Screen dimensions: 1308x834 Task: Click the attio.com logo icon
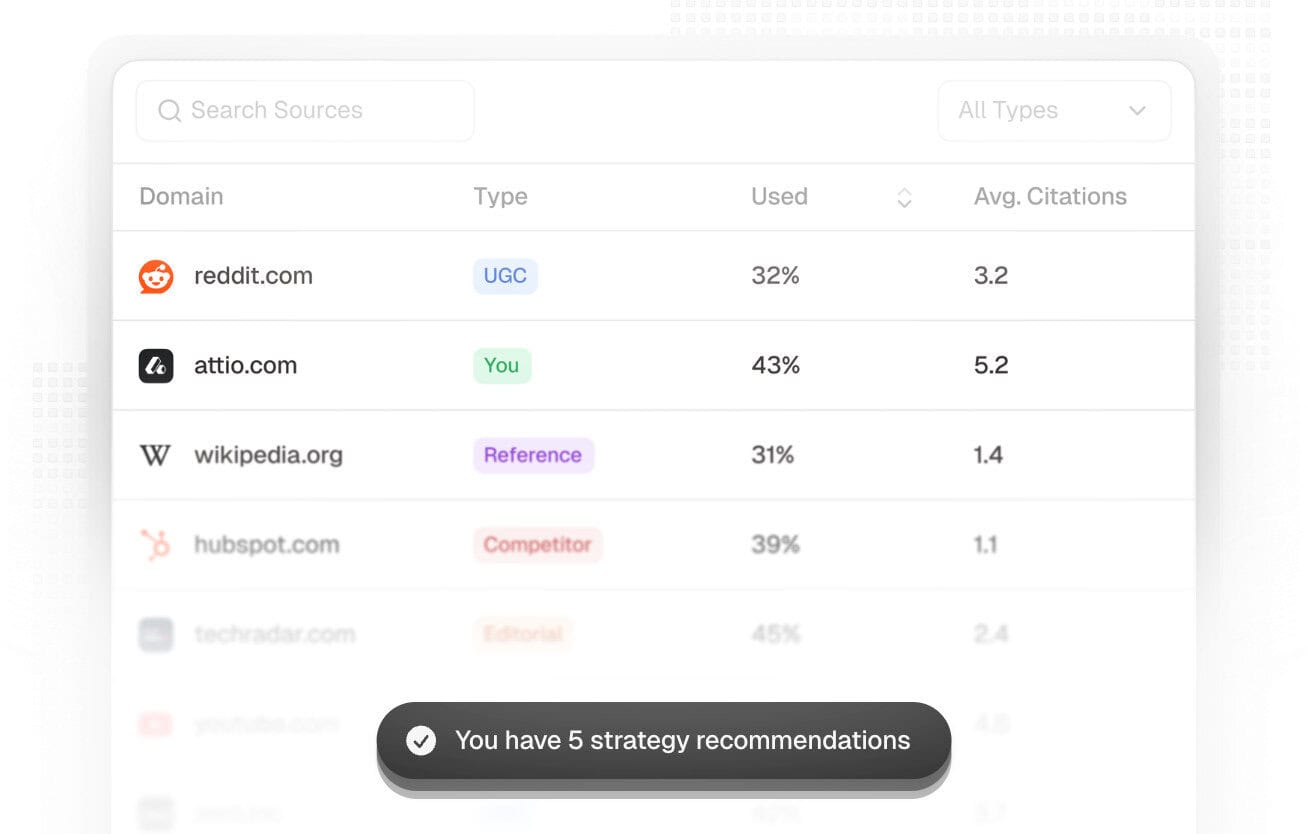156,365
